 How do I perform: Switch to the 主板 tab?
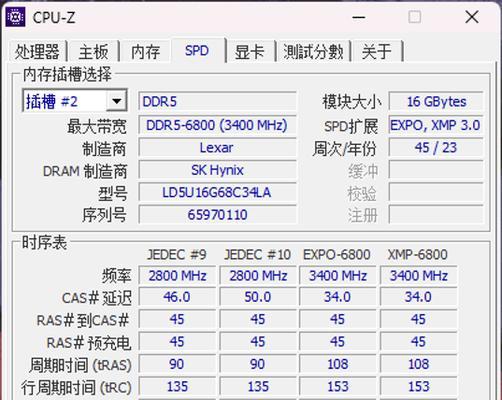[x=93, y=52]
